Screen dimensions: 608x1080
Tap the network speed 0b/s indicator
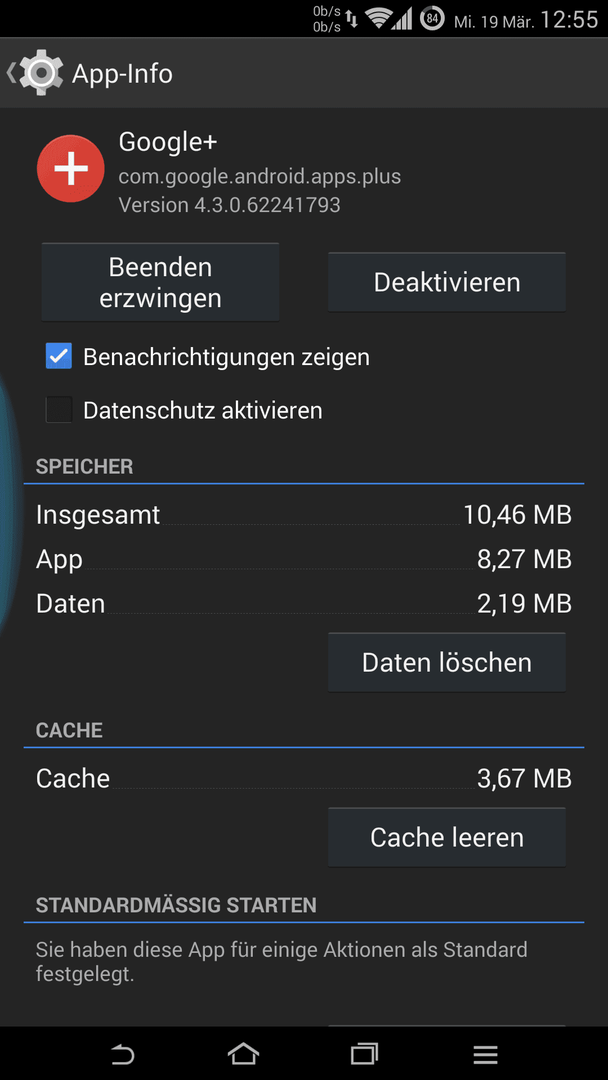(327, 19)
